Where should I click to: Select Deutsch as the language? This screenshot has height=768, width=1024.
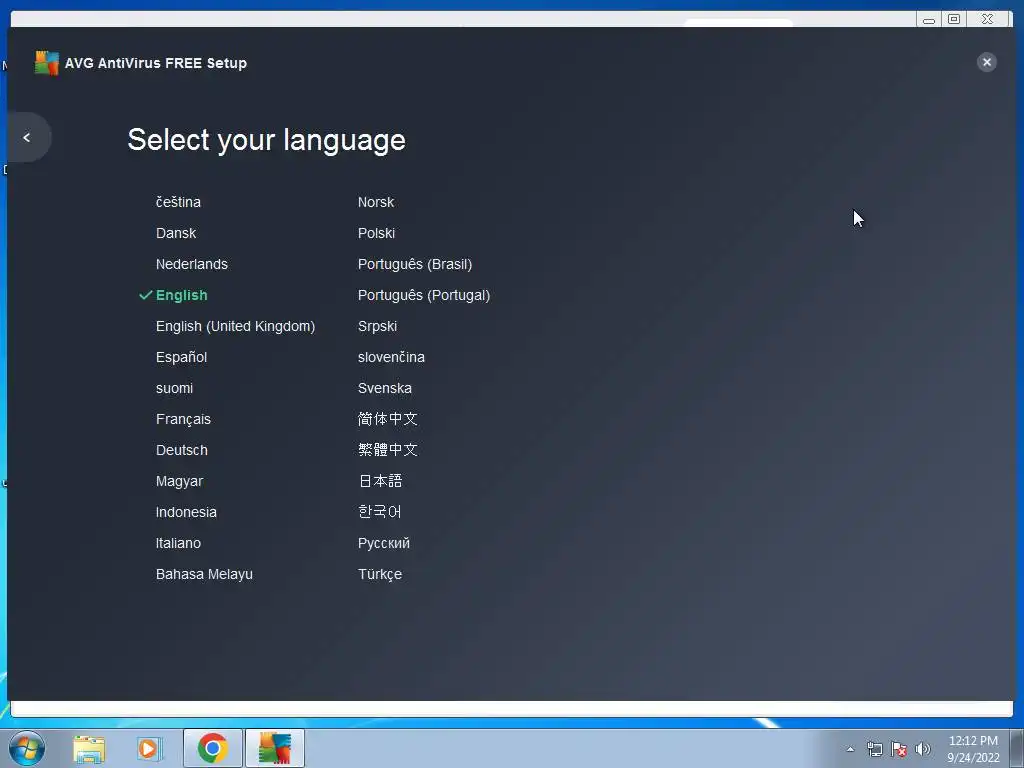(x=182, y=451)
